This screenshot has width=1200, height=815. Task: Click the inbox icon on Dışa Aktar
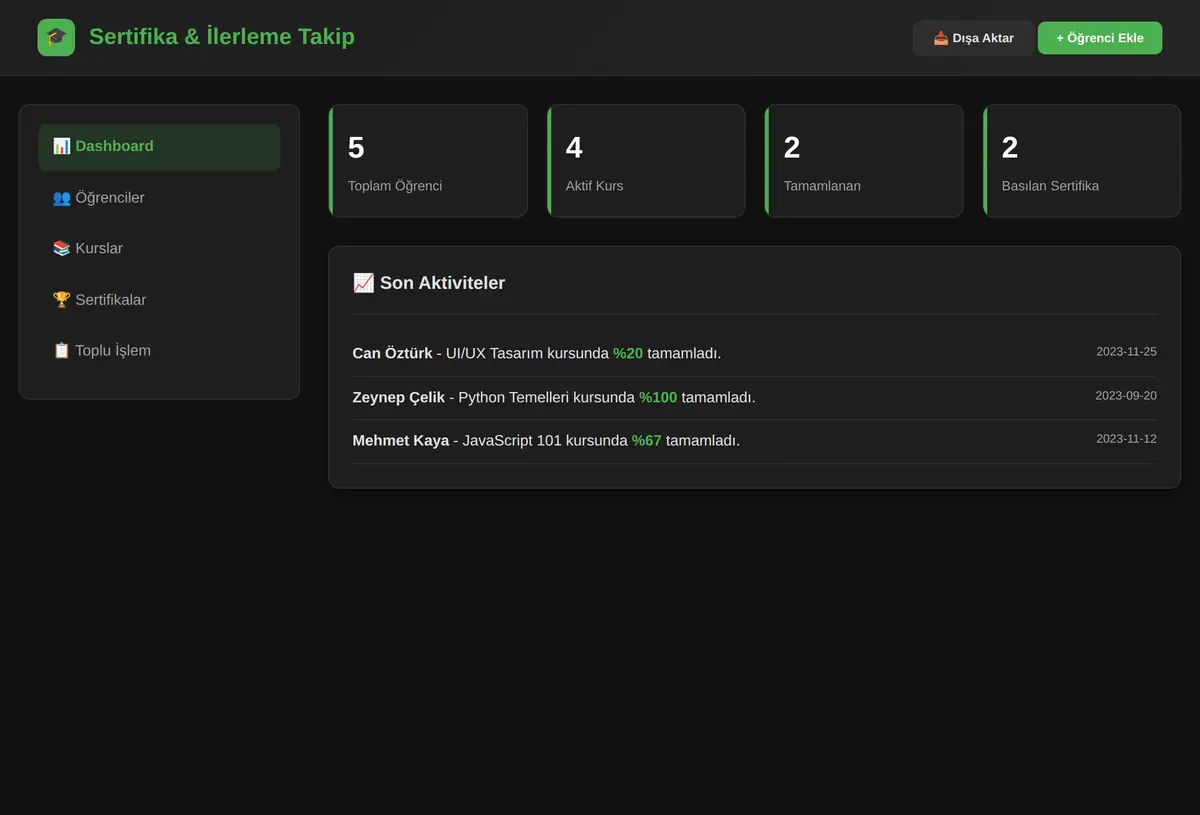tap(941, 38)
